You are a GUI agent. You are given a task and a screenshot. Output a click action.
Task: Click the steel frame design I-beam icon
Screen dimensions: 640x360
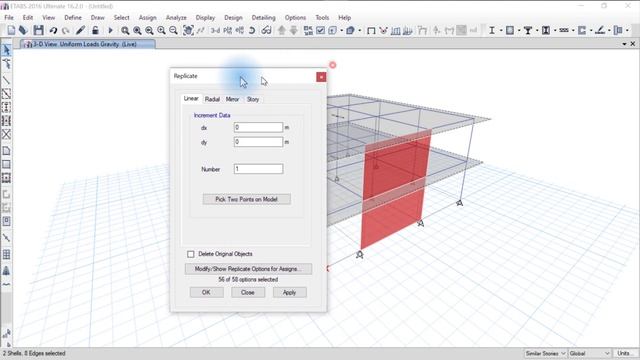(x=492, y=30)
